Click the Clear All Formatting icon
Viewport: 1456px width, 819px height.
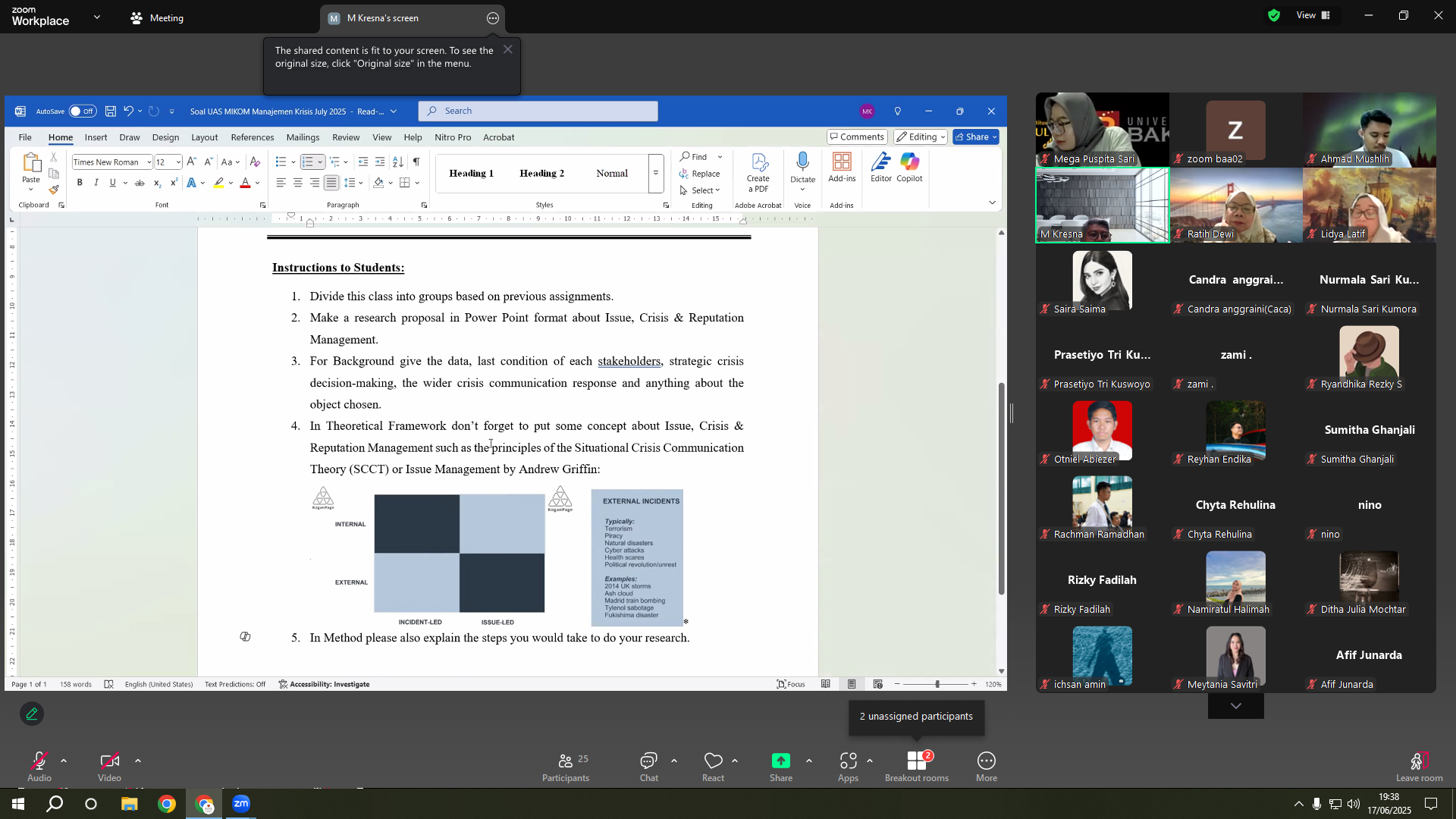pyautogui.click(x=255, y=162)
